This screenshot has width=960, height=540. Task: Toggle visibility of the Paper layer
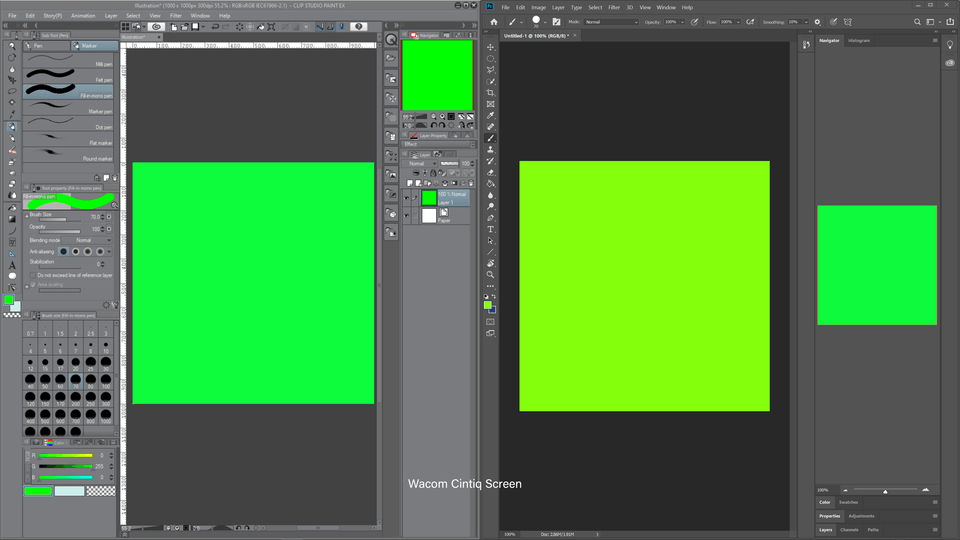pos(407,215)
